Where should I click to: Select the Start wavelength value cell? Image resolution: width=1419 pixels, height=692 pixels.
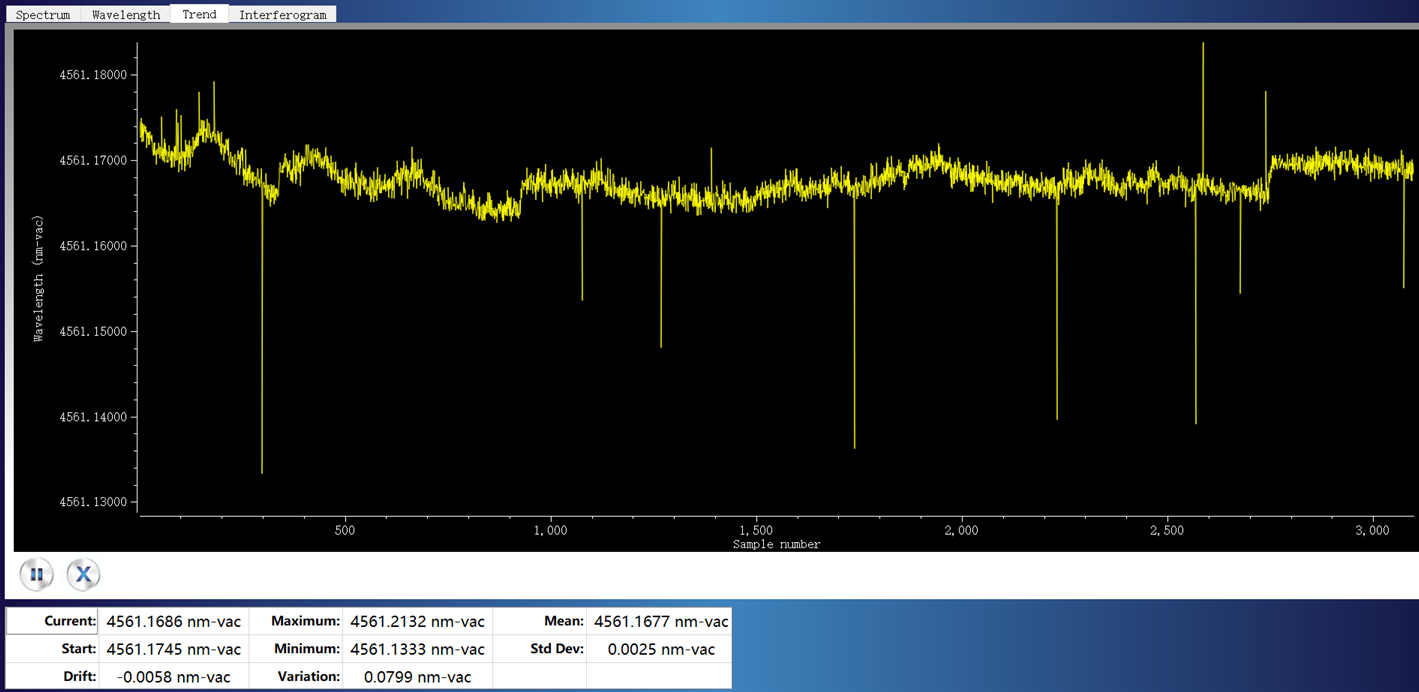coord(174,649)
